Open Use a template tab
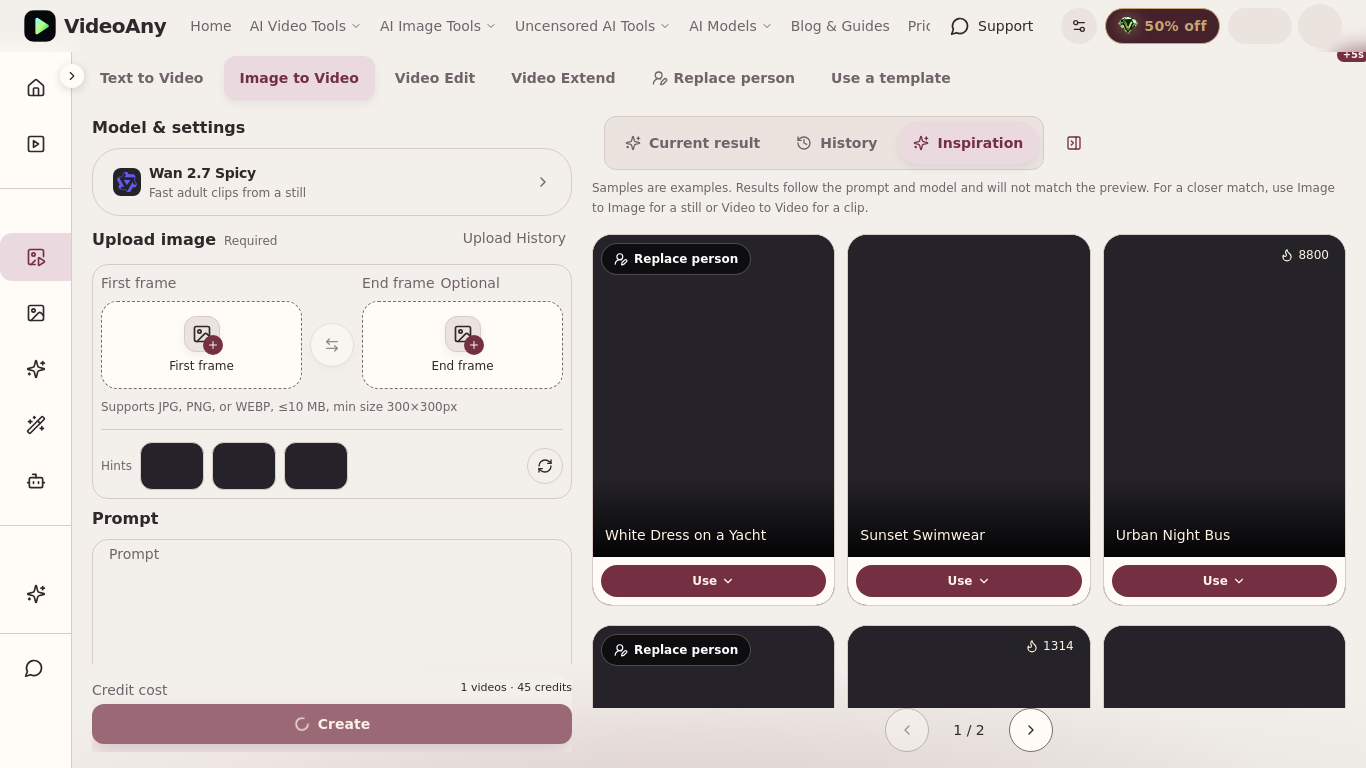The width and height of the screenshot is (1366, 768). [x=891, y=78]
